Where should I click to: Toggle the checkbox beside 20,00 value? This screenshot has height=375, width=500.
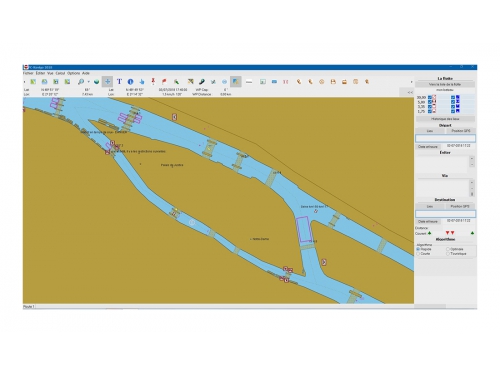tap(430, 97)
